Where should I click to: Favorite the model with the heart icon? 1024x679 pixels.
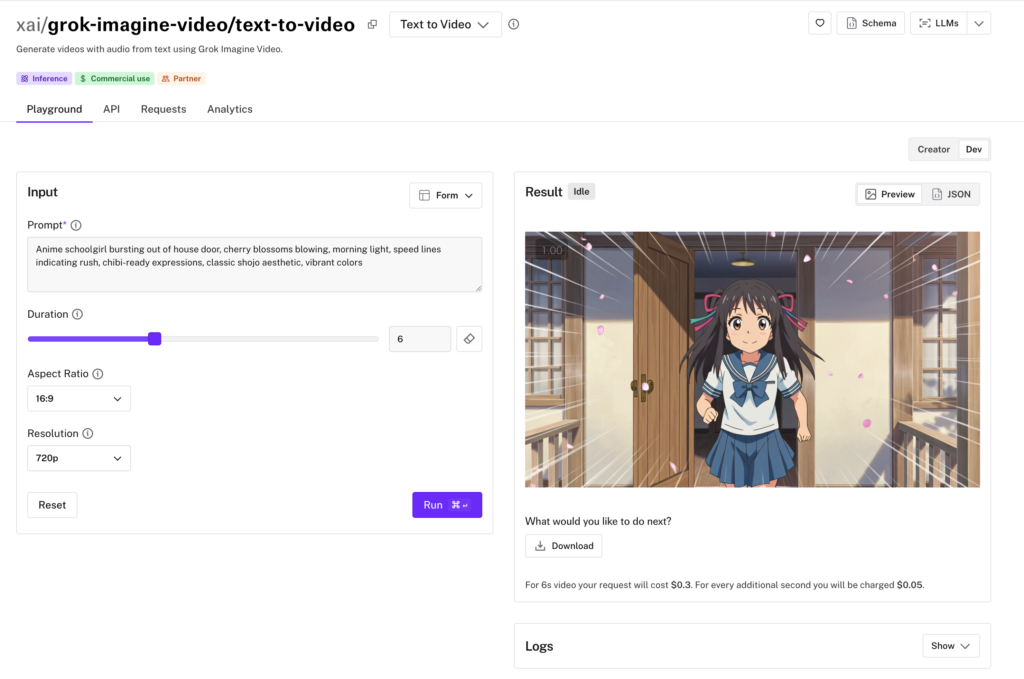click(819, 24)
